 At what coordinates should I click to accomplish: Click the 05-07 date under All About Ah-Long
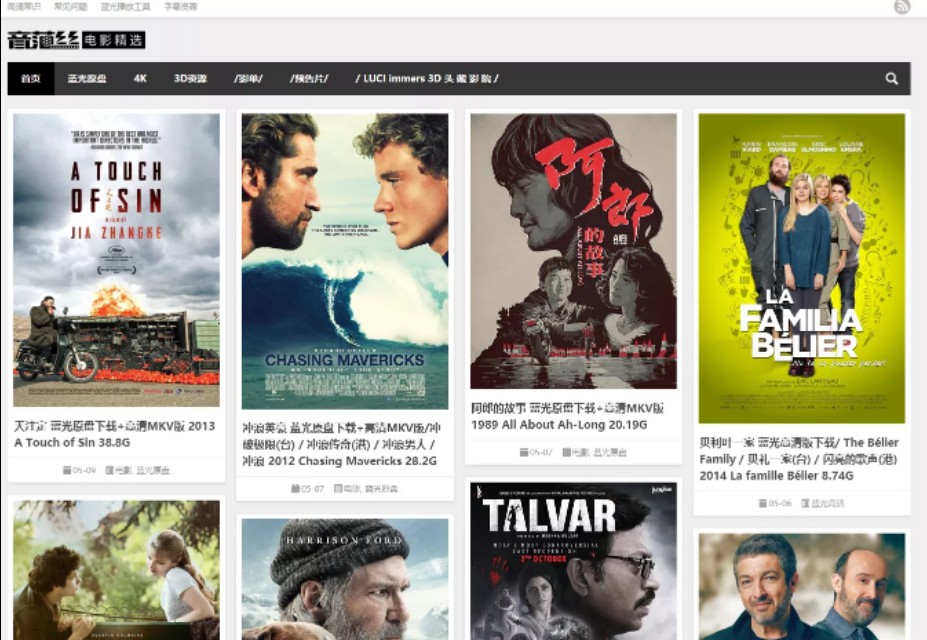(x=536, y=452)
